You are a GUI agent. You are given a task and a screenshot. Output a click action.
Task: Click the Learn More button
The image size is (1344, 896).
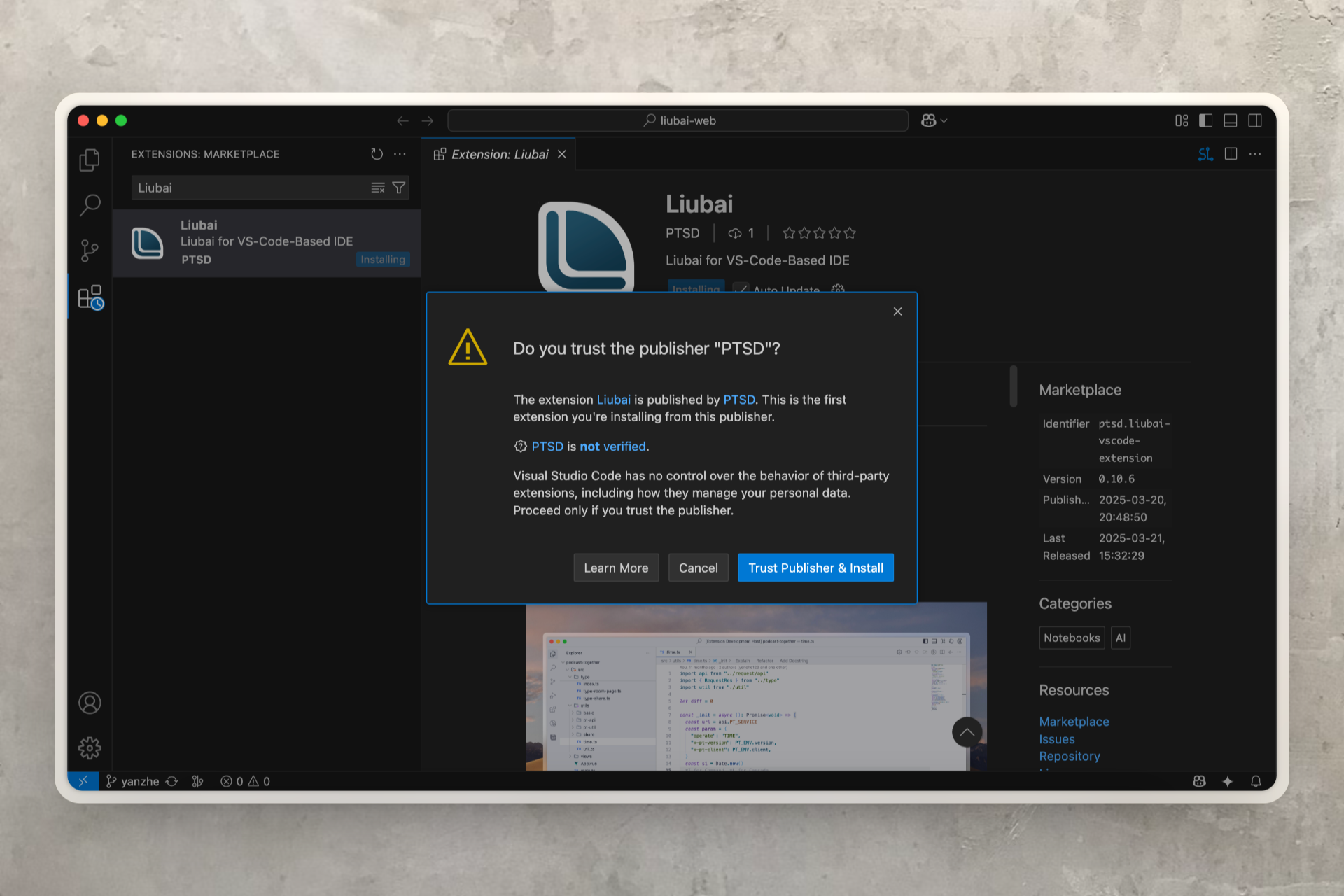click(616, 568)
